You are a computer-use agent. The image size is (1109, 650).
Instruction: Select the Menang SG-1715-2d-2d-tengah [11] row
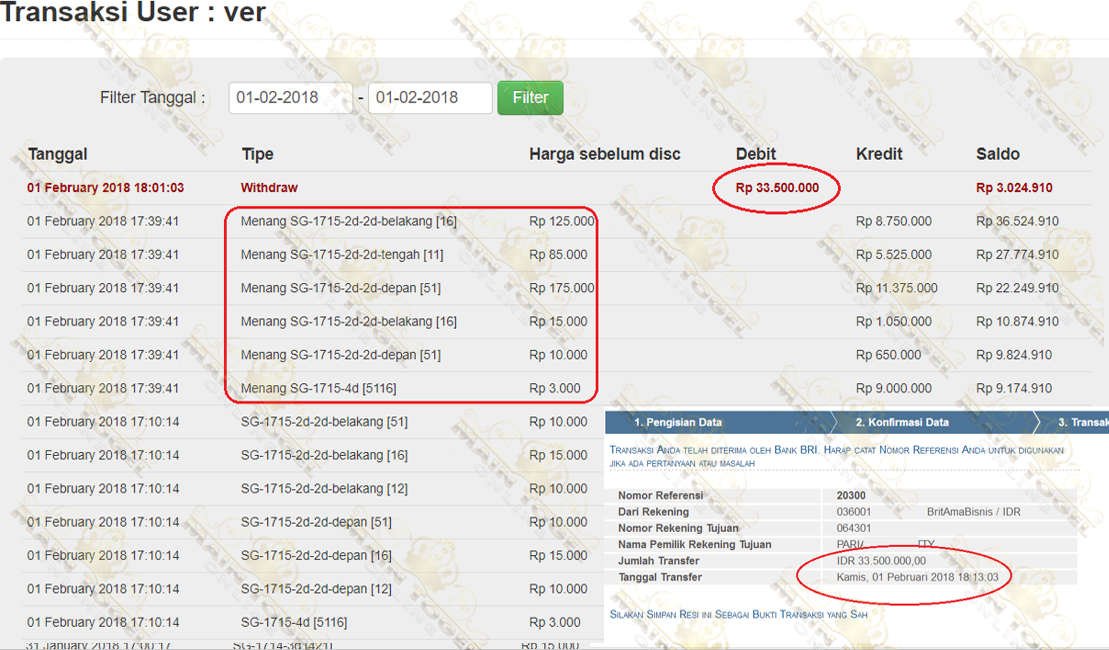[x=342, y=255]
